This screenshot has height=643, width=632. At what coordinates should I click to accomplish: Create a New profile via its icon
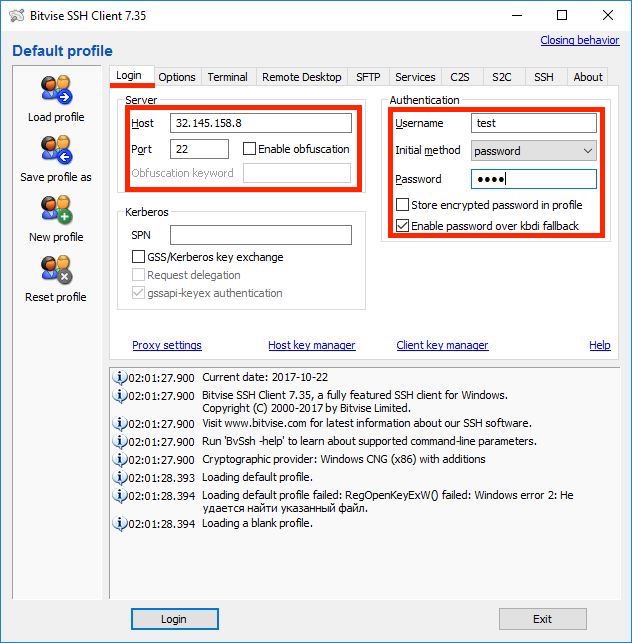click(x=56, y=209)
